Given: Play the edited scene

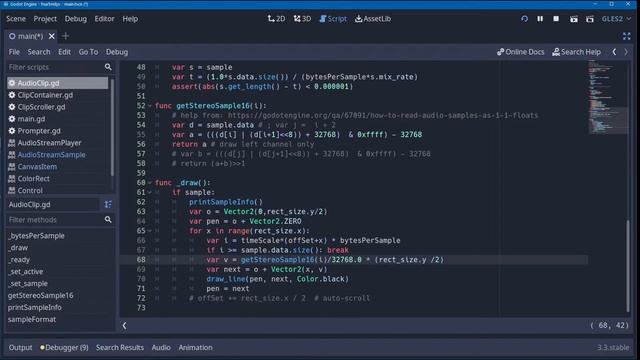Looking at the screenshot, I should tap(573, 19).
